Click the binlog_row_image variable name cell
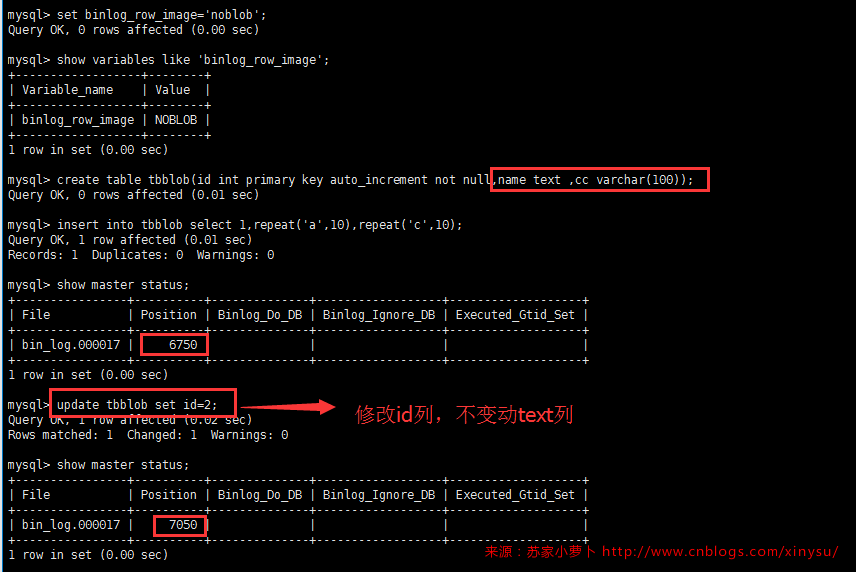This screenshot has height=572, width=856. 78,120
